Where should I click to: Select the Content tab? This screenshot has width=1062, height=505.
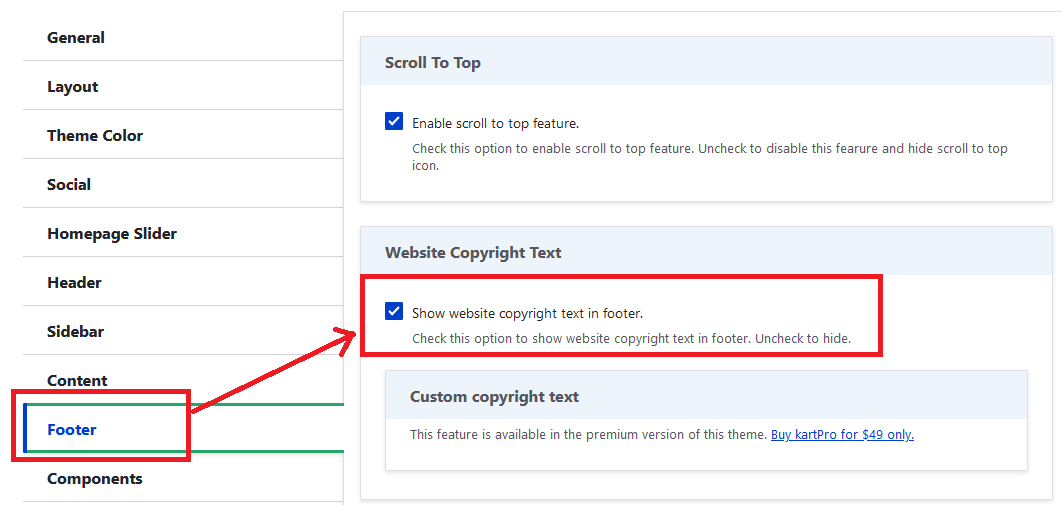[x=77, y=381]
